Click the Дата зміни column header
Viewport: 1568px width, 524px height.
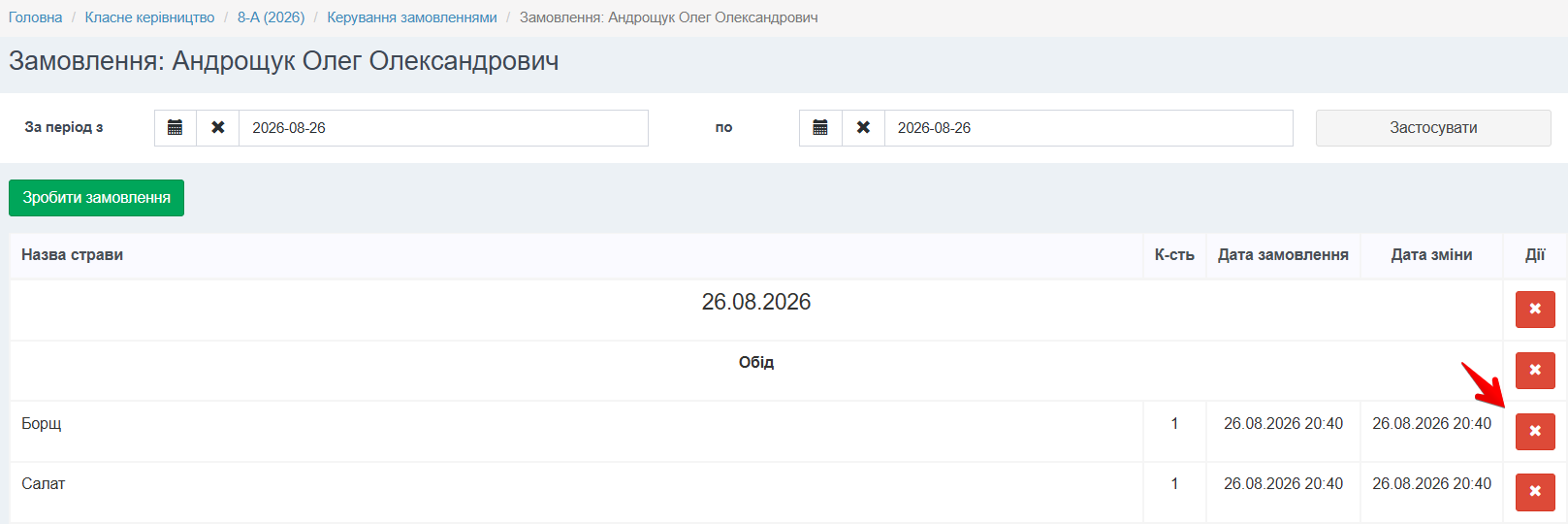click(x=1431, y=255)
